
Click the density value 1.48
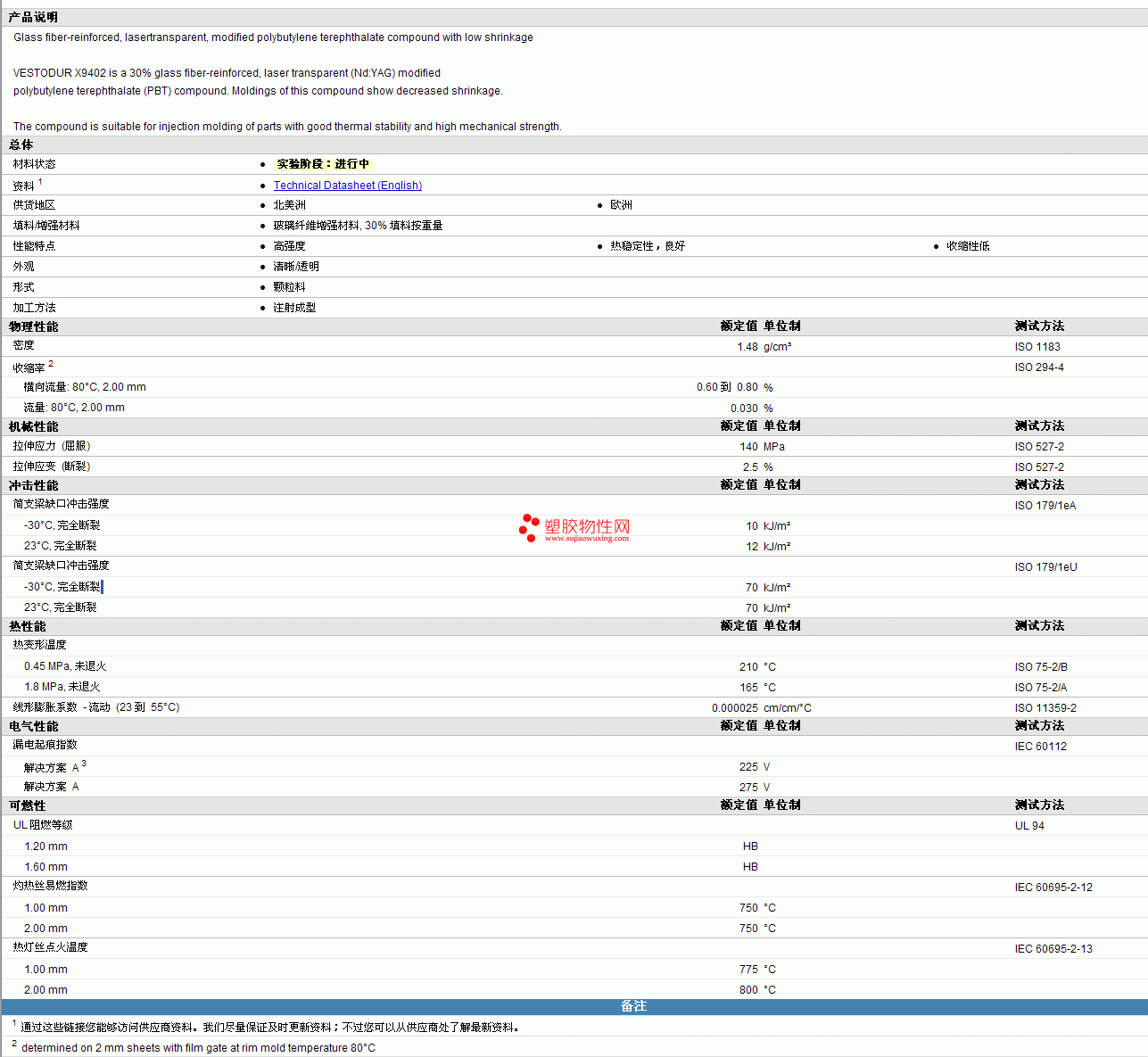click(x=747, y=347)
